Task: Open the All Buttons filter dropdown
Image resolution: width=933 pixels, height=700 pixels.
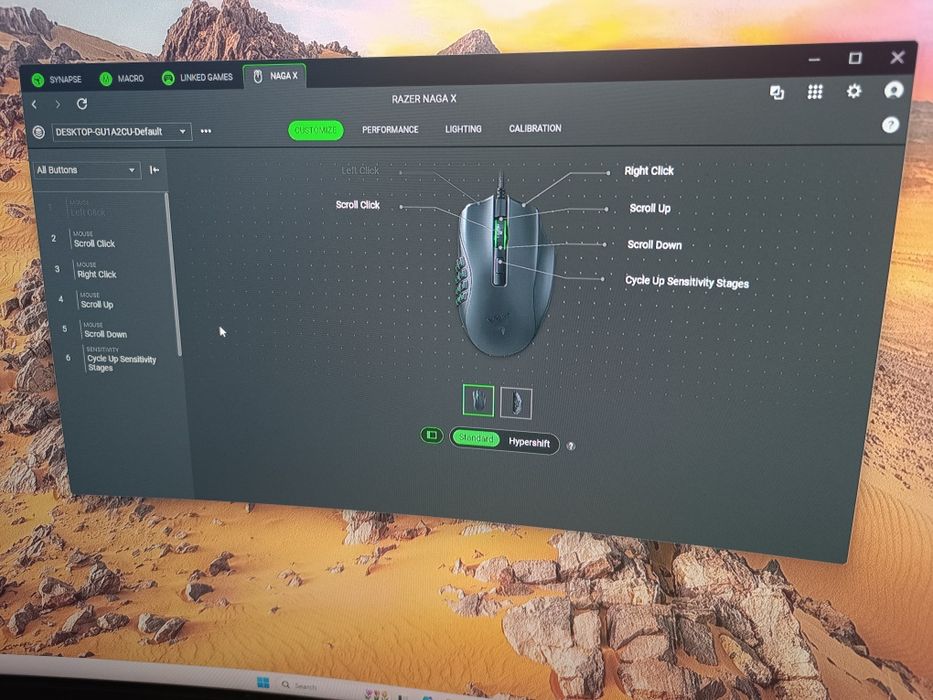Action: click(x=87, y=170)
